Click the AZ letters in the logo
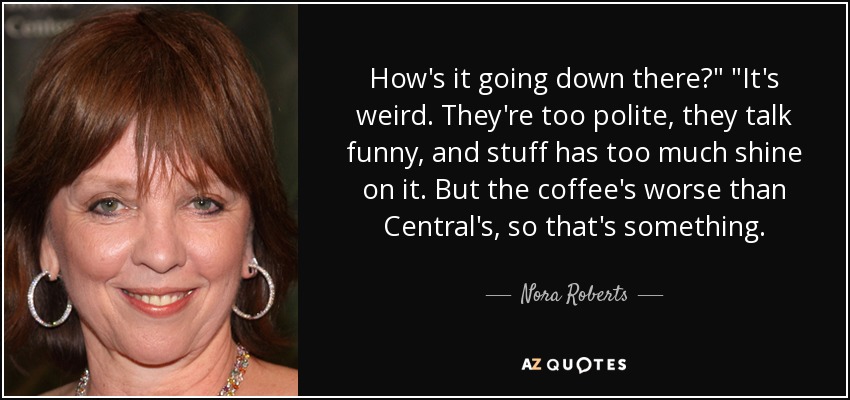The height and width of the screenshot is (400, 850). pyautogui.click(x=529, y=365)
